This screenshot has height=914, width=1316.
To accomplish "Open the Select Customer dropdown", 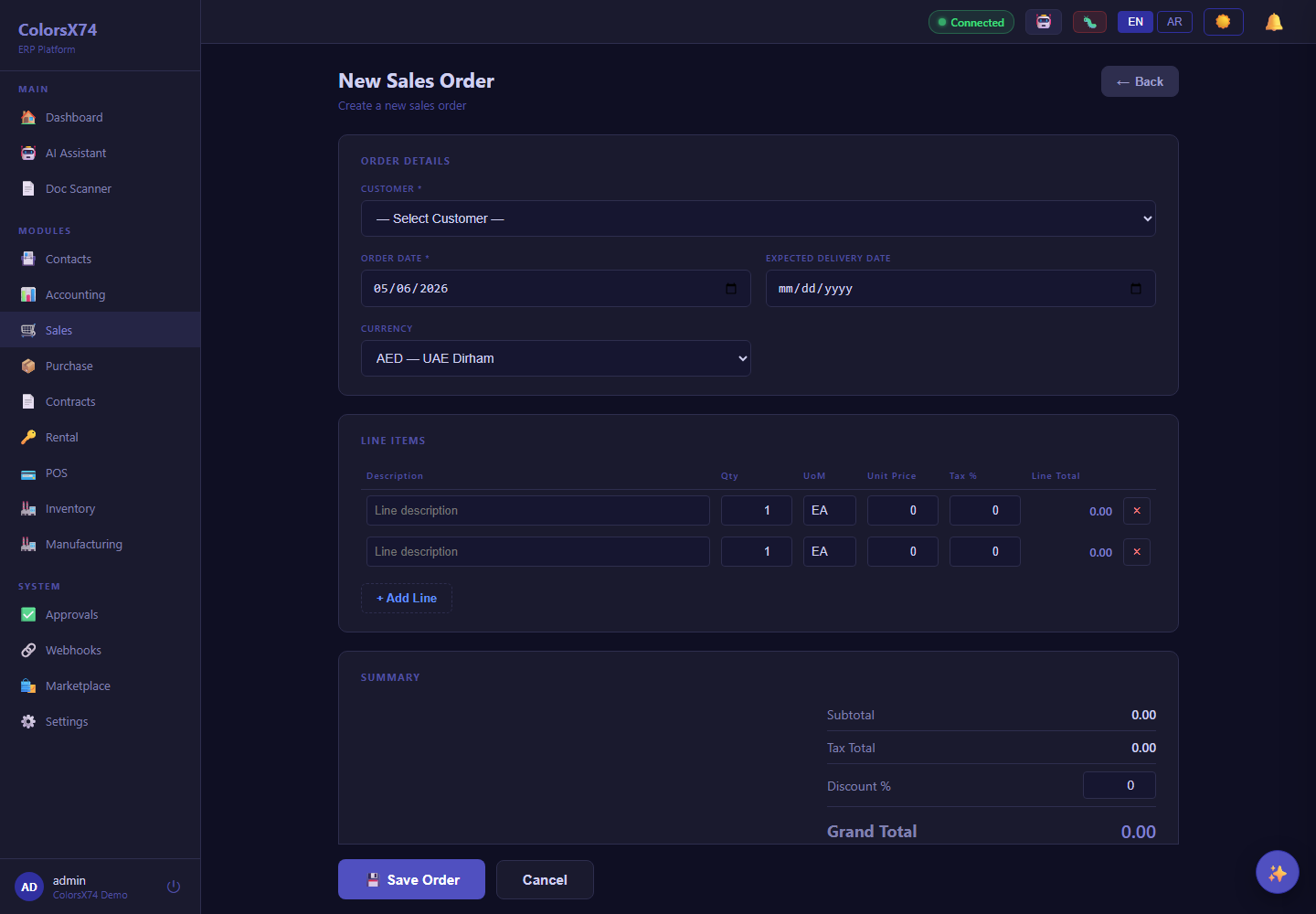I will (759, 218).
